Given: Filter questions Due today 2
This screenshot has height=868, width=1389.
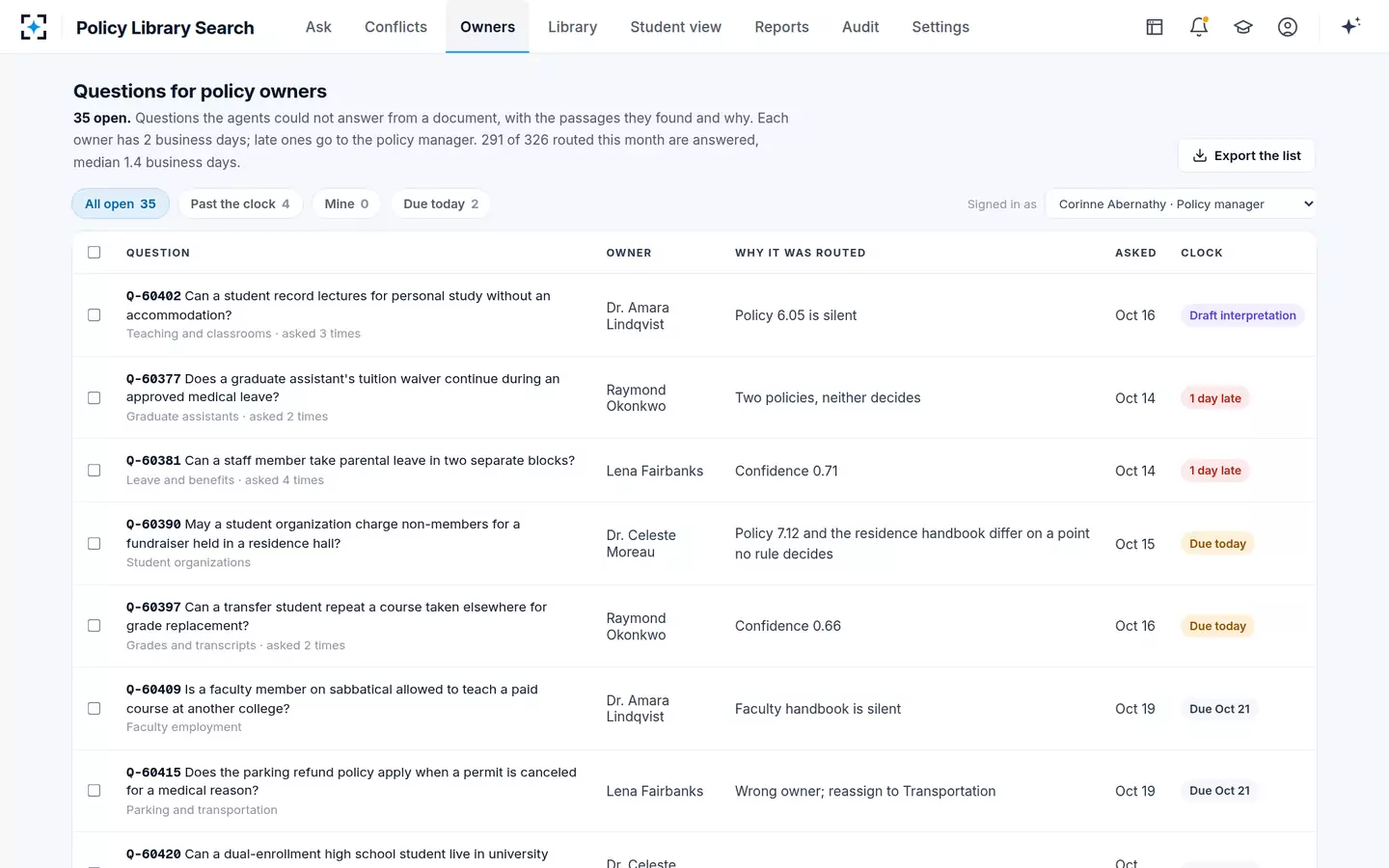Looking at the screenshot, I should (441, 203).
